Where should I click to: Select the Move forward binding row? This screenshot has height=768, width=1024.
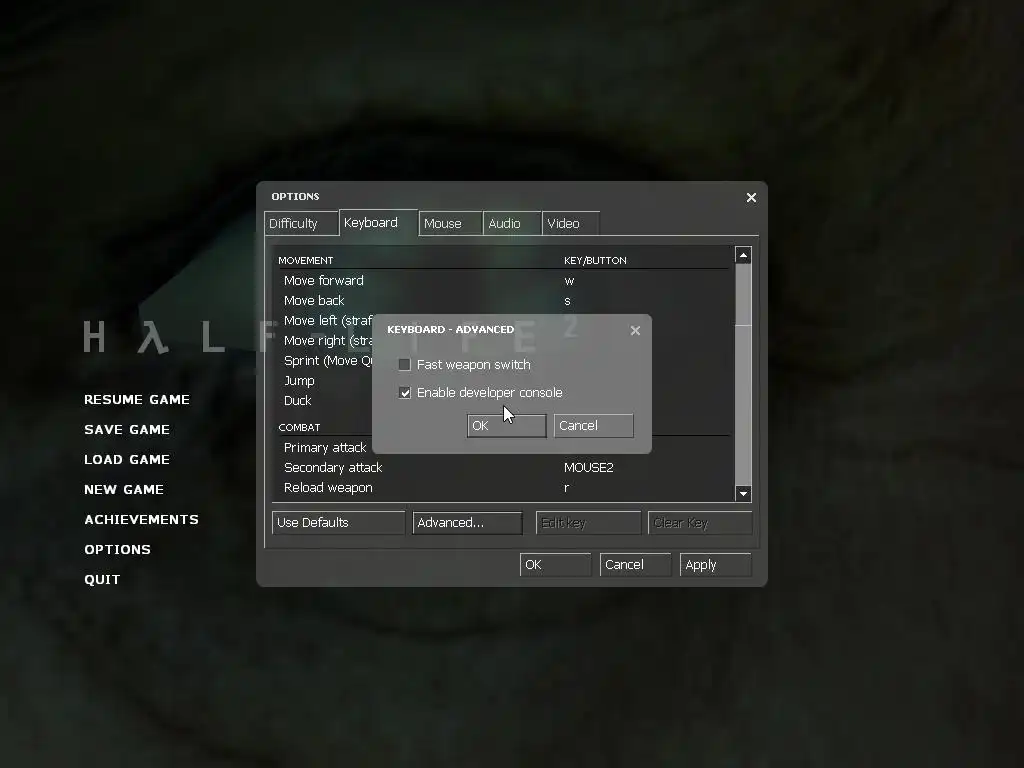click(503, 281)
